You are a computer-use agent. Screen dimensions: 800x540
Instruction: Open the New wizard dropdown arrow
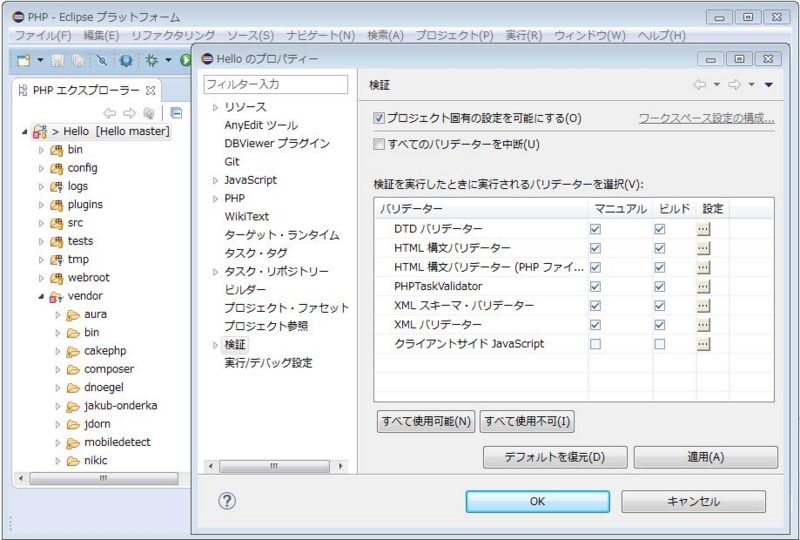coord(40,61)
